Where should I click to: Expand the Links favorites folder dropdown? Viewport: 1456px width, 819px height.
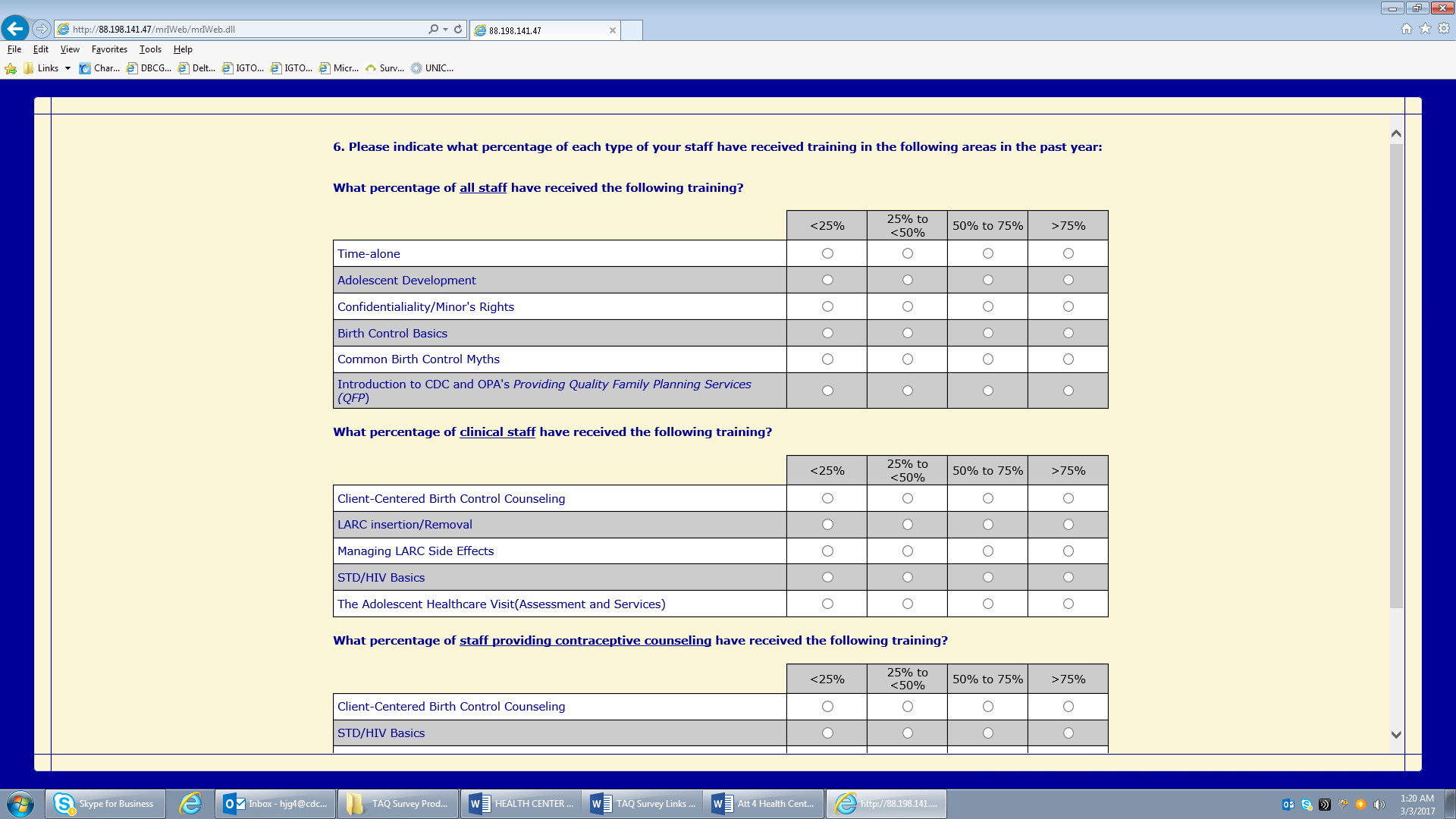click(x=67, y=68)
